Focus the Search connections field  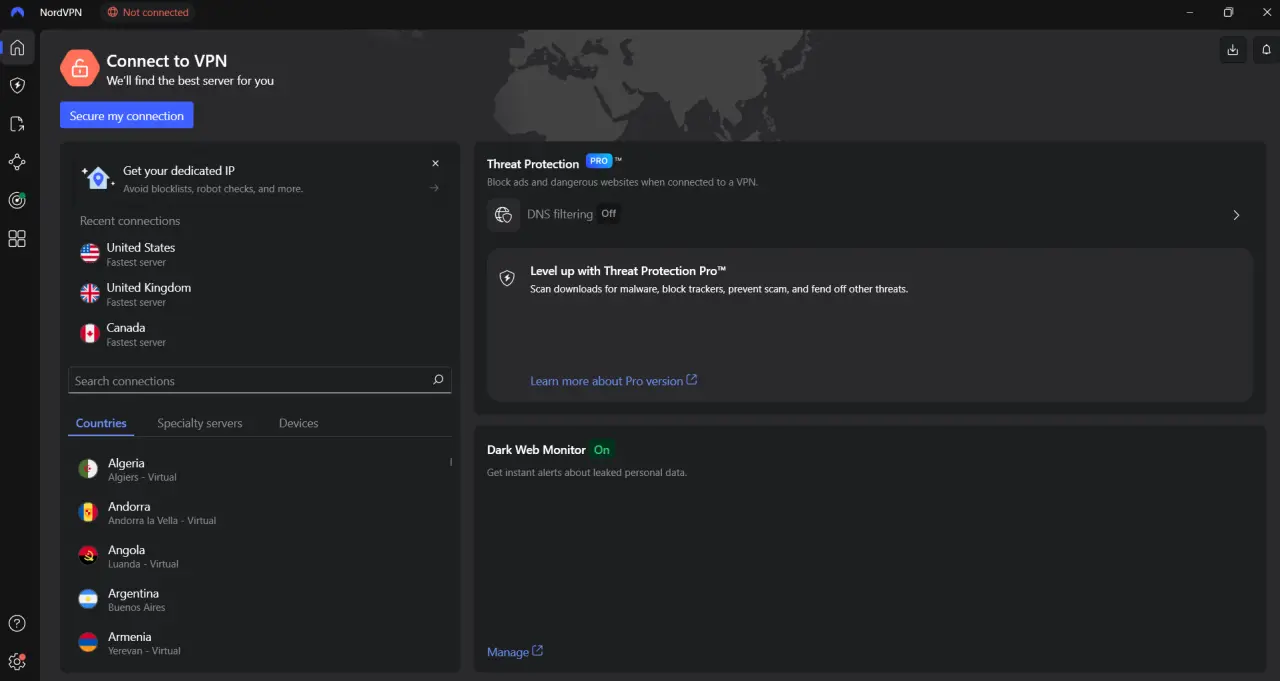[260, 380]
